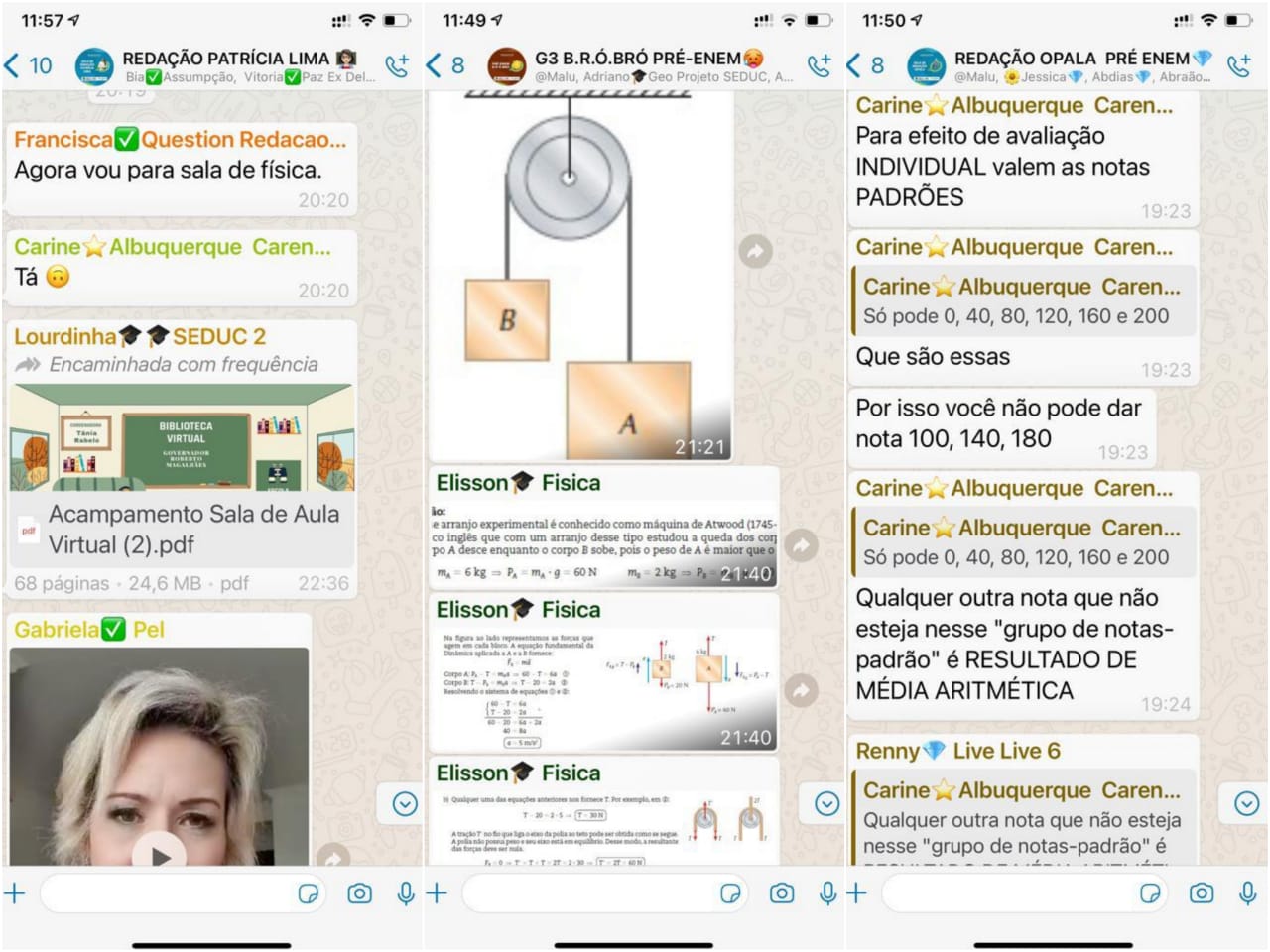This screenshot has height=952, width=1270.
Task: Forward Gabriela's video message
Action: 333,857
